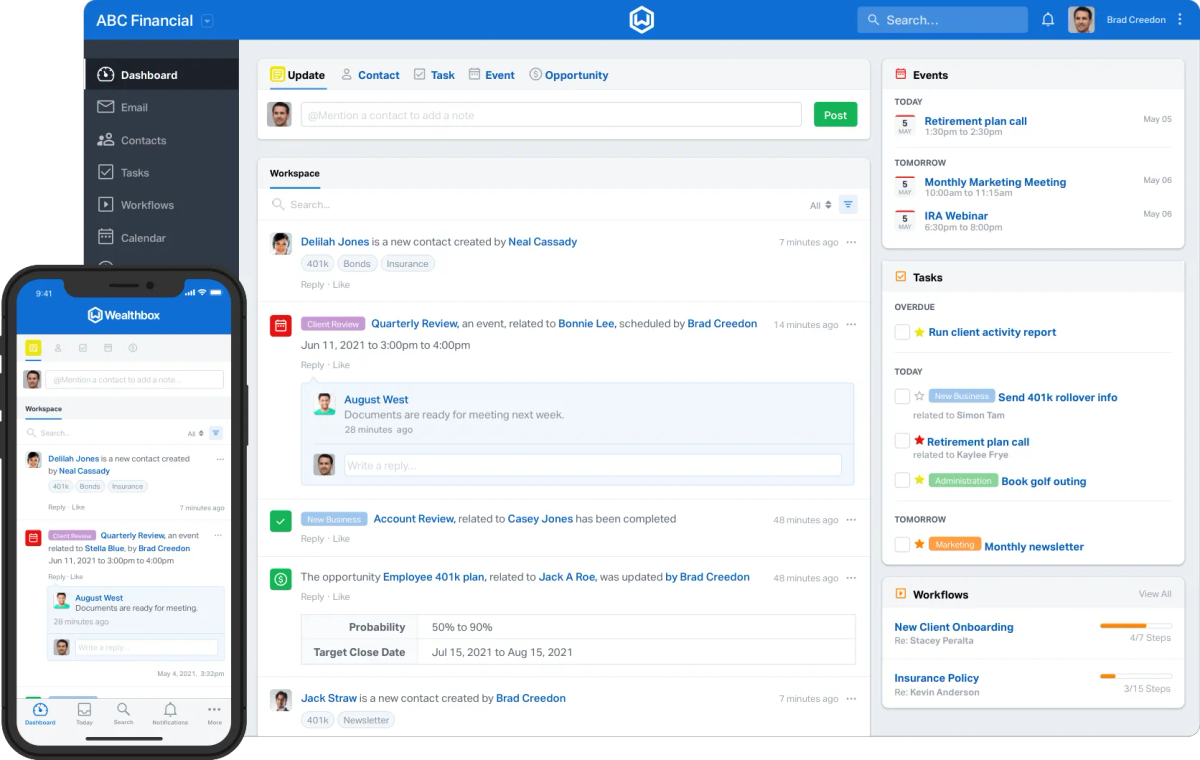
Task: Click the green completed task check icon
Action: tap(281, 520)
